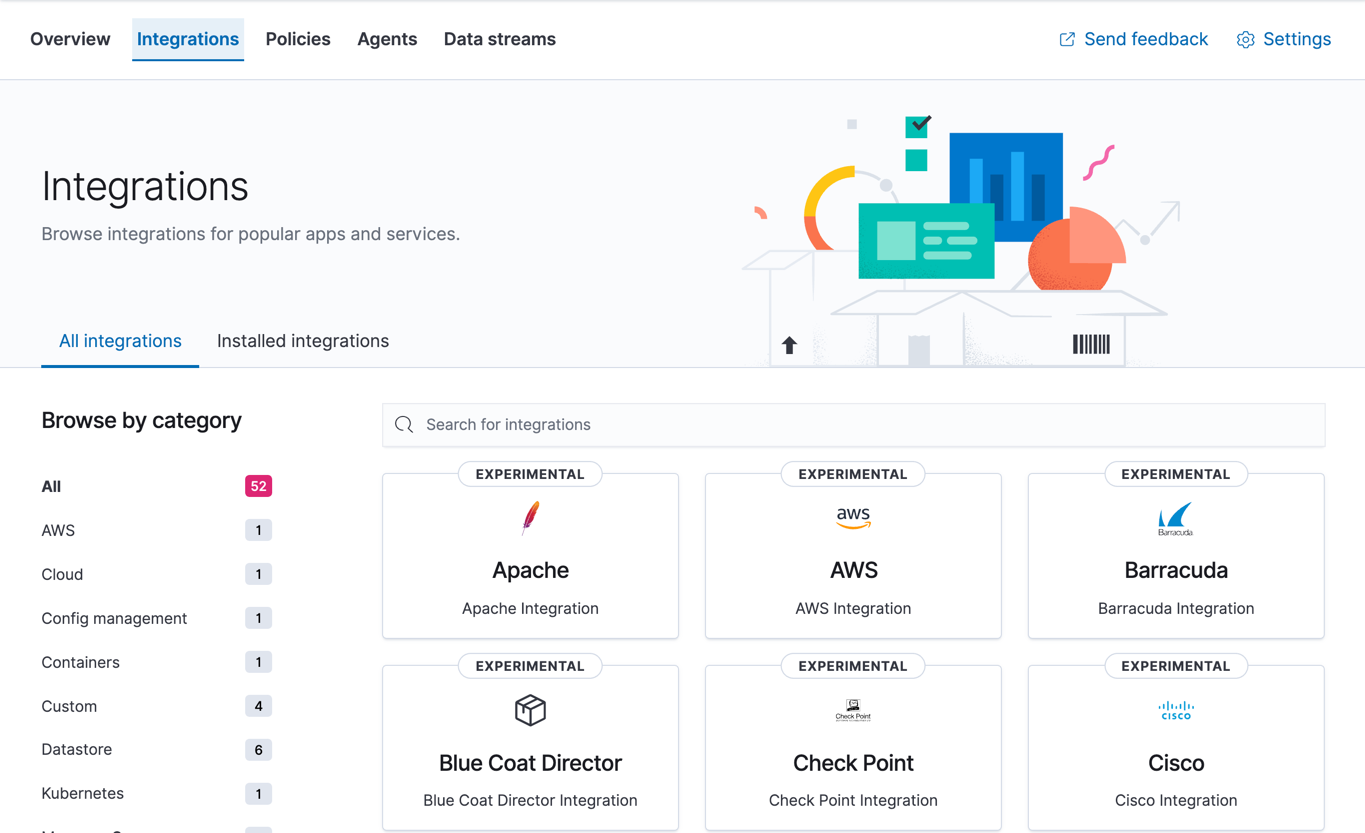The width and height of the screenshot is (1365, 833).
Task: Click the Barracuda logo icon
Action: 1175,517
